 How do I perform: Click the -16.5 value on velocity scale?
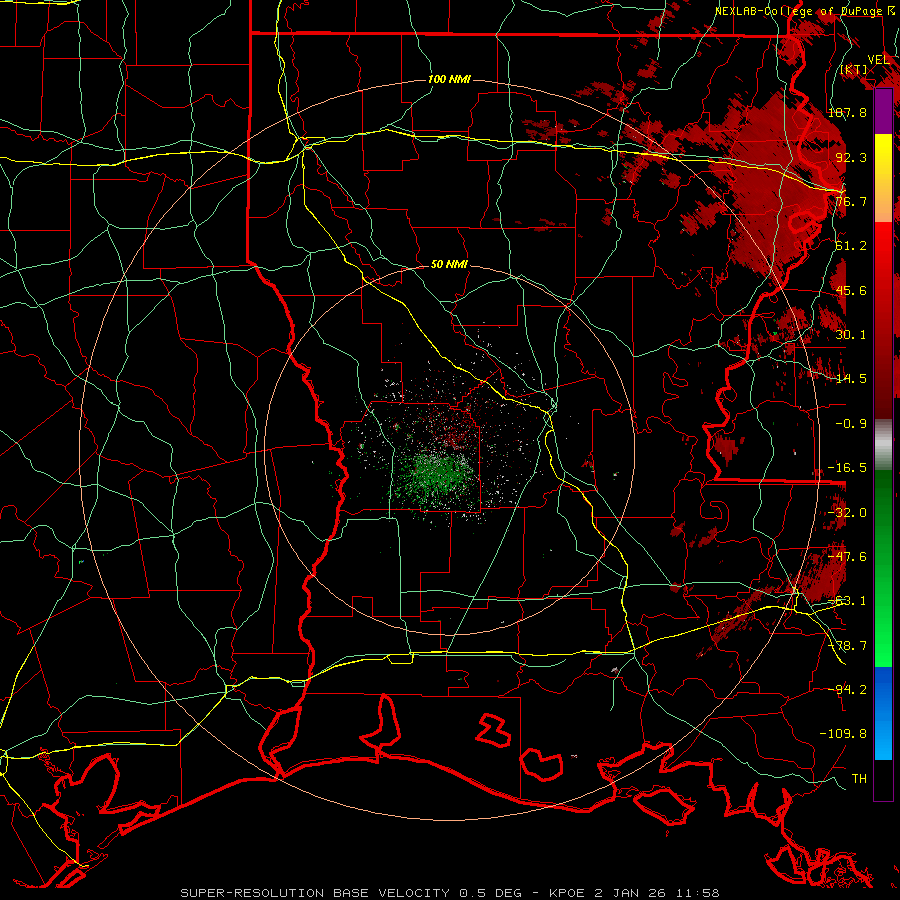point(848,468)
